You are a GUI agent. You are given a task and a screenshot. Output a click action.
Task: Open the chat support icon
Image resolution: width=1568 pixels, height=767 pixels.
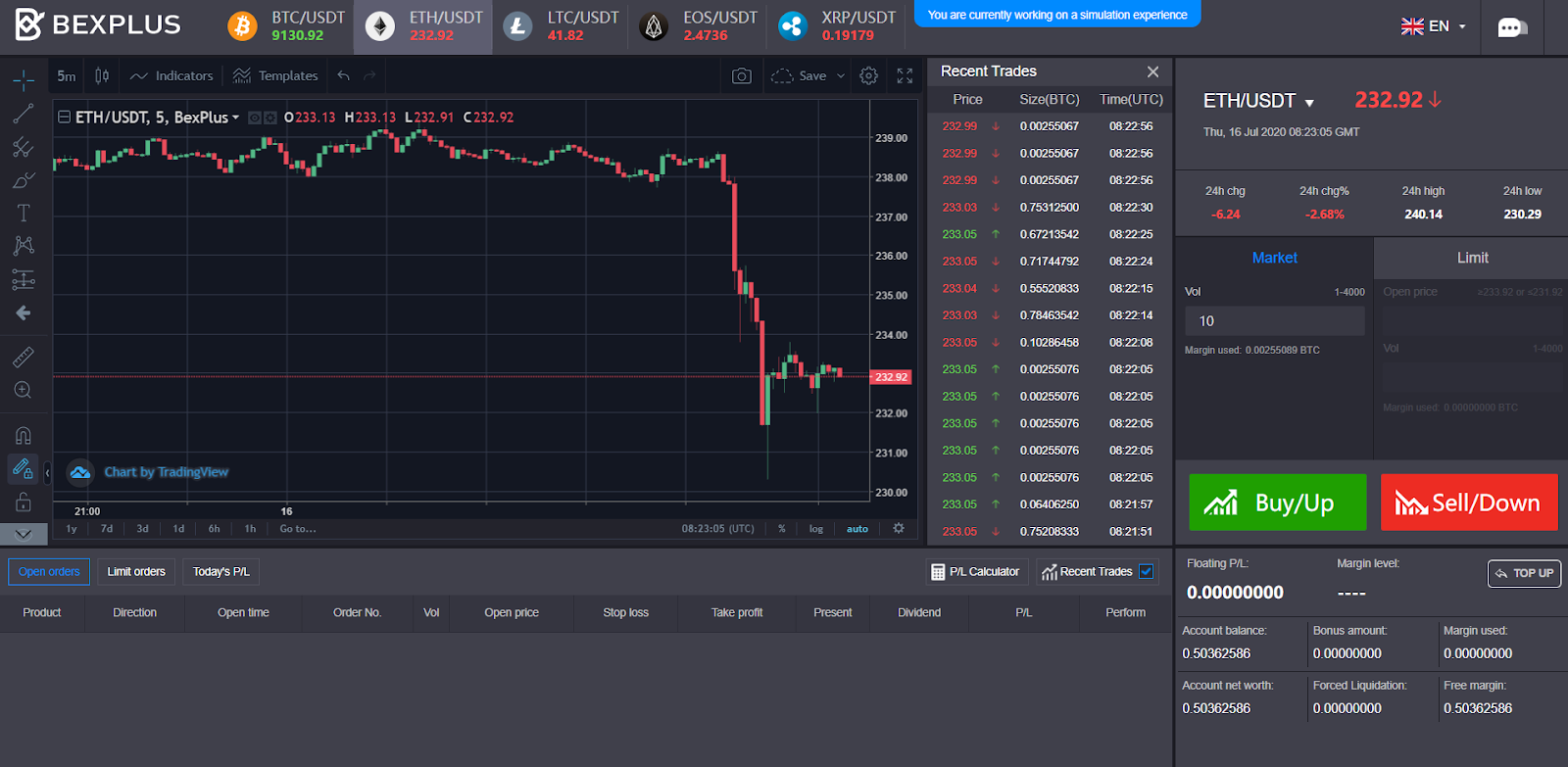pyautogui.click(x=1512, y=27)
